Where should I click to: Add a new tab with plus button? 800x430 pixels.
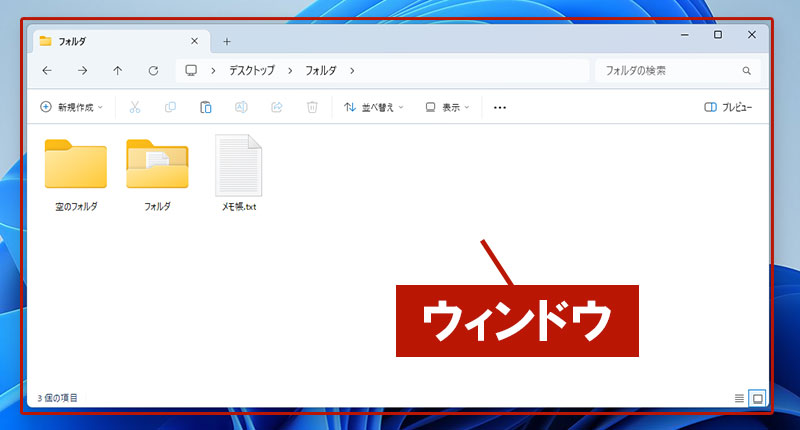(x=227, y=42)
